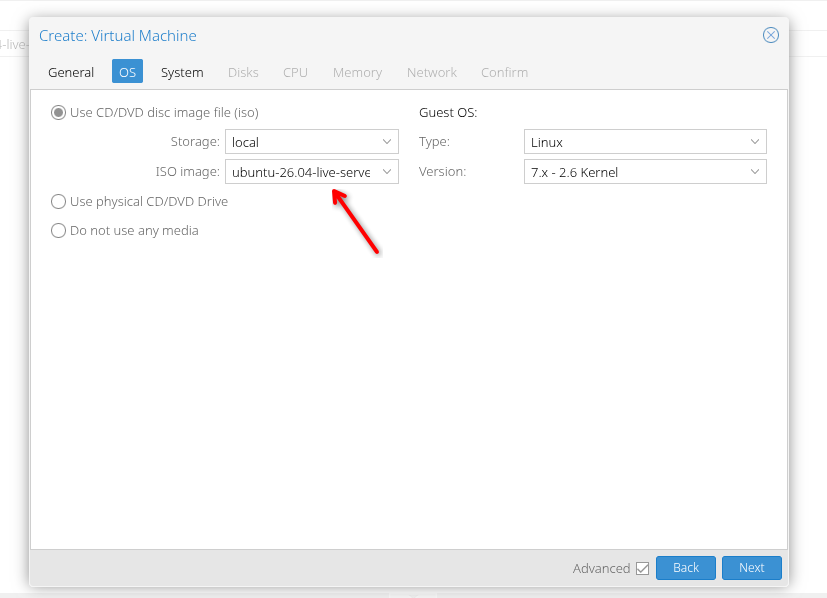The height and width of the screenshot is (598, 827).
Task: Click the ISO image field with ubuntu-26.04
Action: point(312,172)
